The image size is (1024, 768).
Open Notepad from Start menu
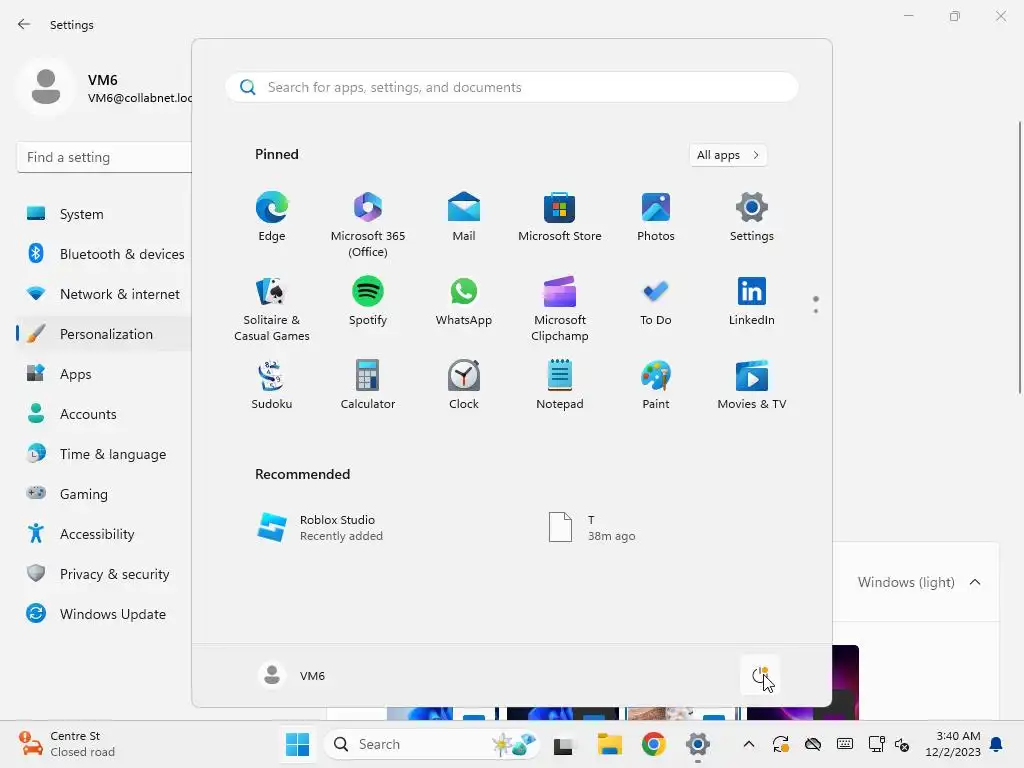pos(560,385)
